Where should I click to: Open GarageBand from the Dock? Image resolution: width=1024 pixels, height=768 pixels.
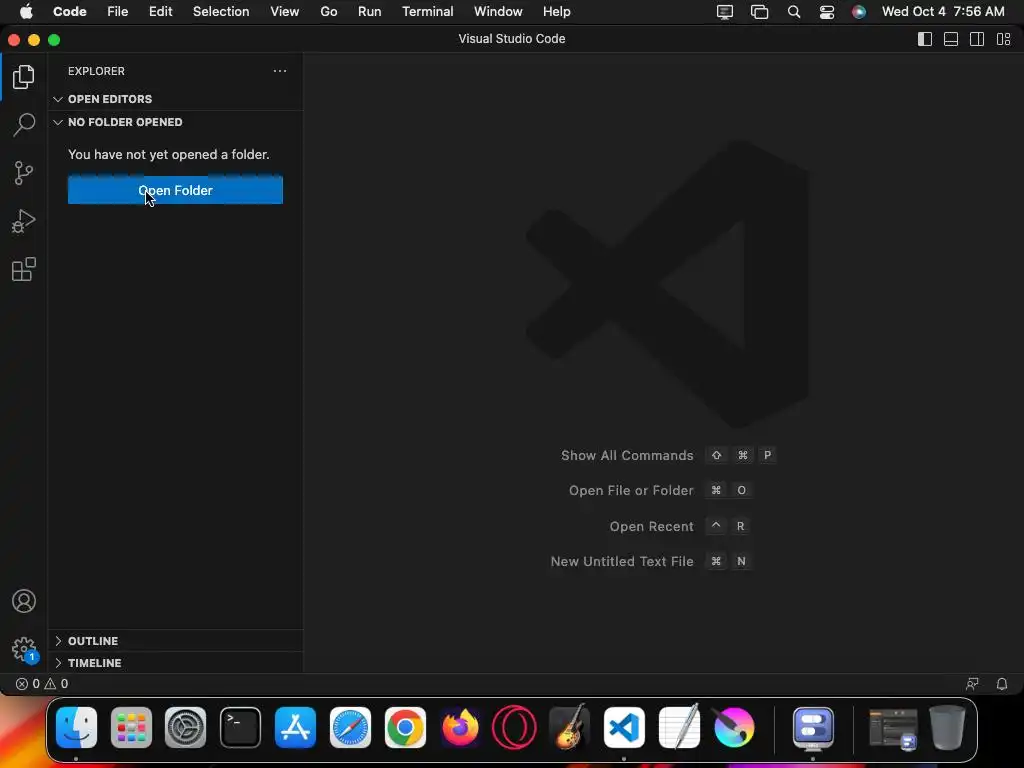(x=569, y=727)
